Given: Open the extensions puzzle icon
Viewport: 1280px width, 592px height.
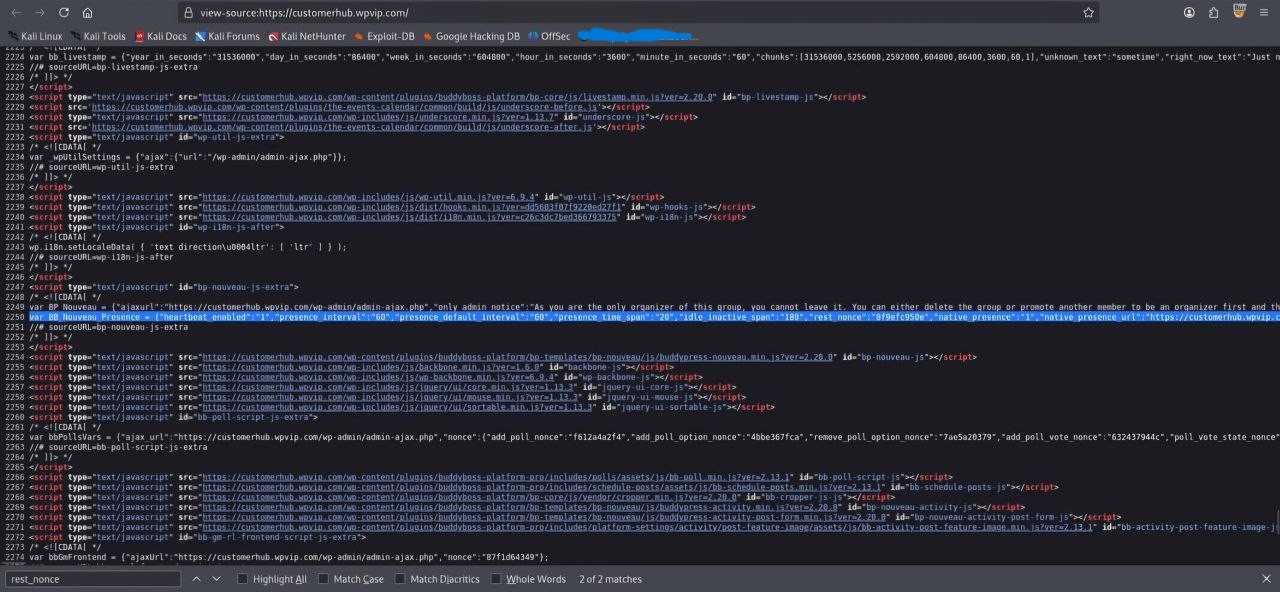Looking at the screenshot, I should (x=1213, y=13).
